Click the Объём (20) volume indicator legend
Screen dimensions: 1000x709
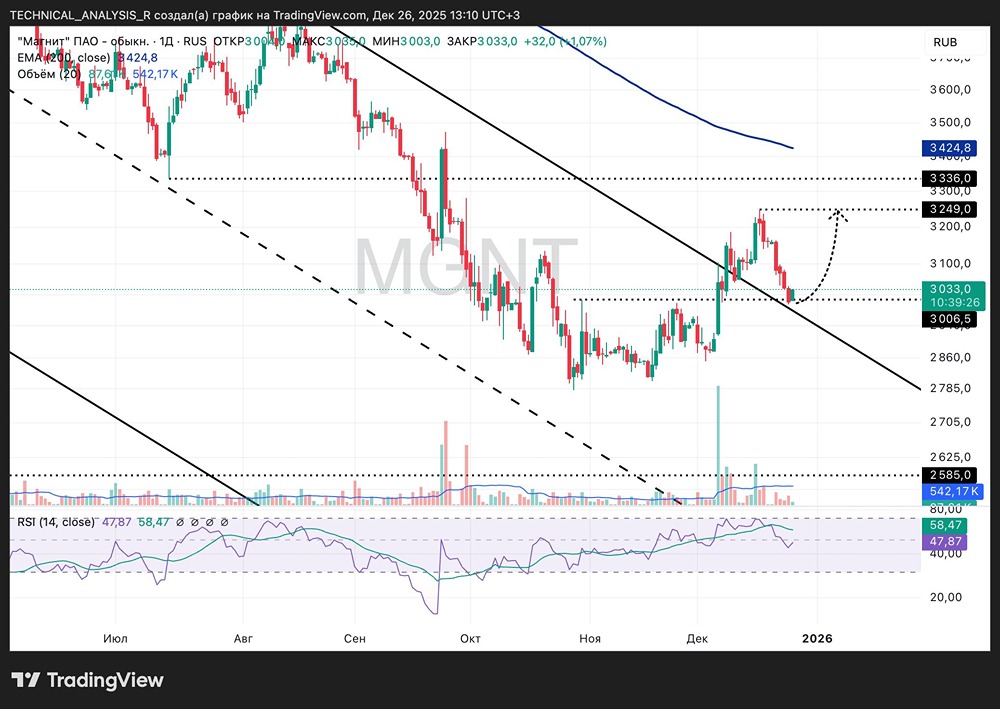[49, 74]
